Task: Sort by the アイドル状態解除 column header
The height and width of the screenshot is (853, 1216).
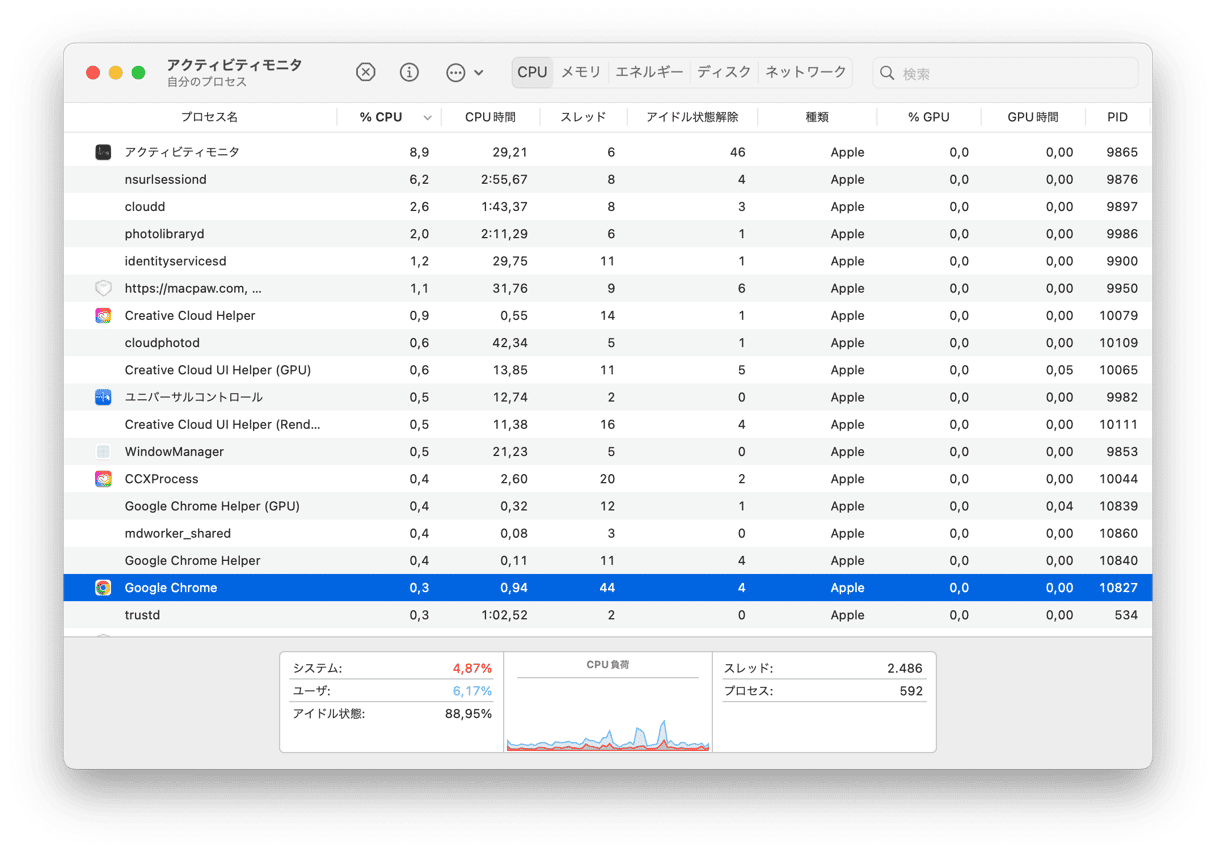Action: (x=692, y=117)
